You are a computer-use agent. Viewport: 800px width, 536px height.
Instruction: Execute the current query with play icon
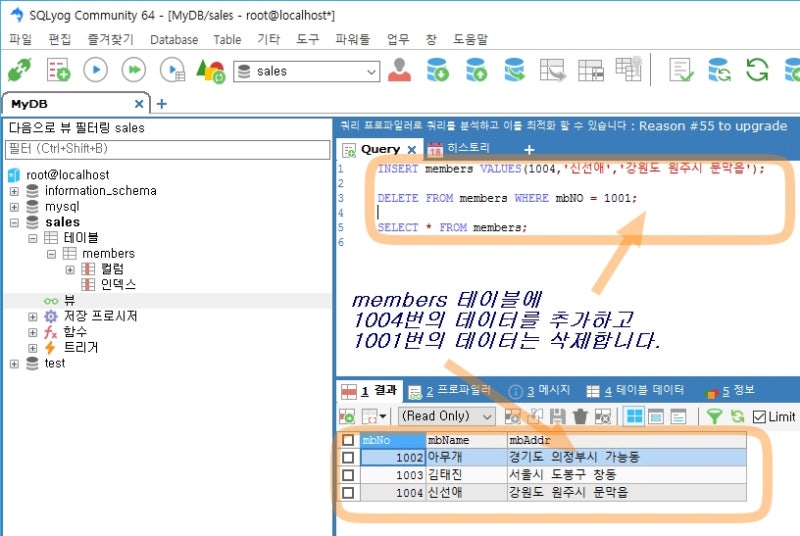(95, 70)
